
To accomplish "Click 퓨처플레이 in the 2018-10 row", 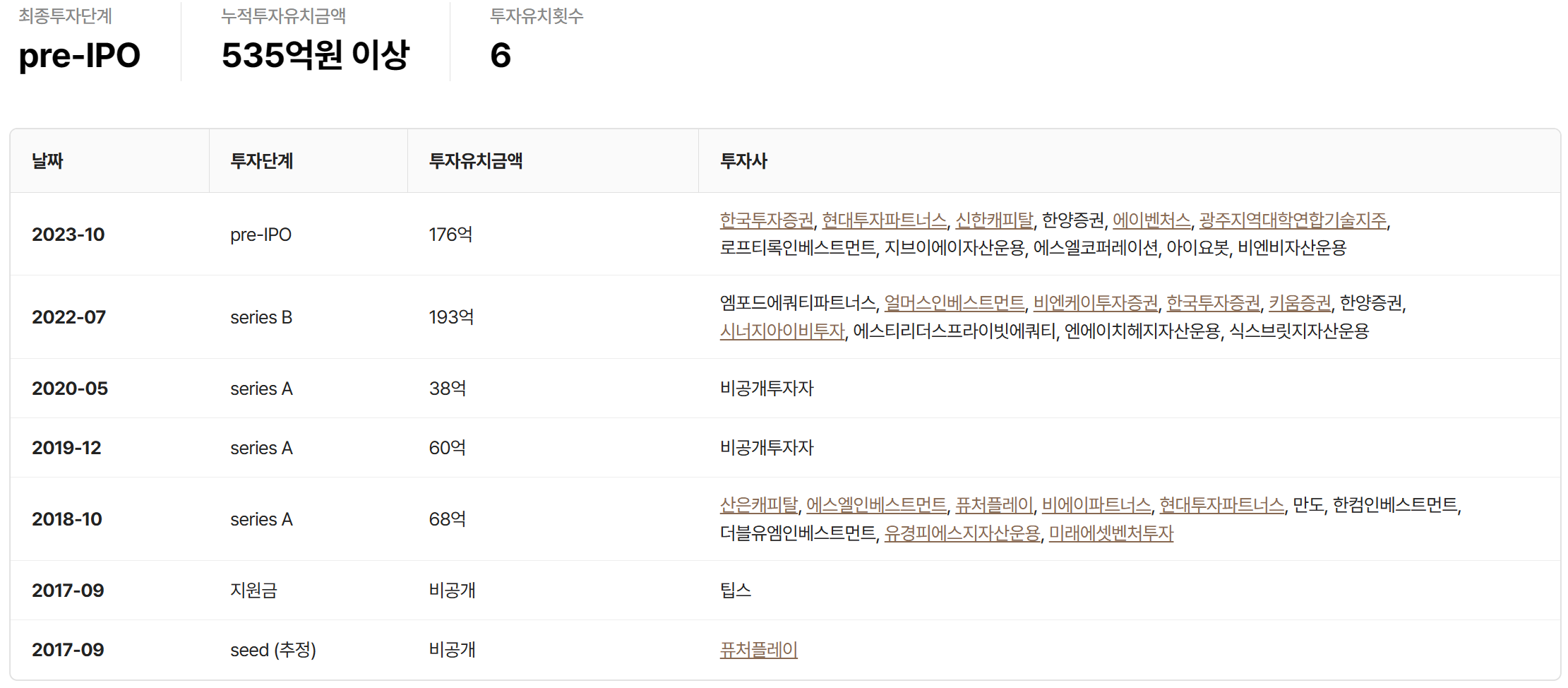I will click(x=993, y=505).
